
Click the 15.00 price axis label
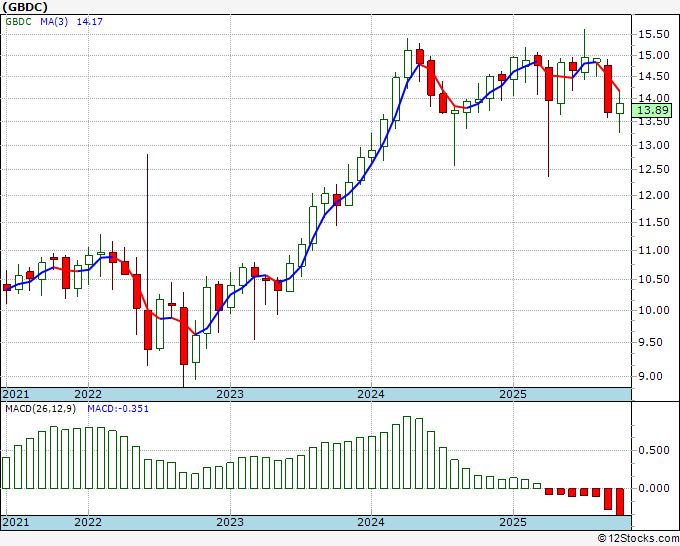tap(654, 55)
